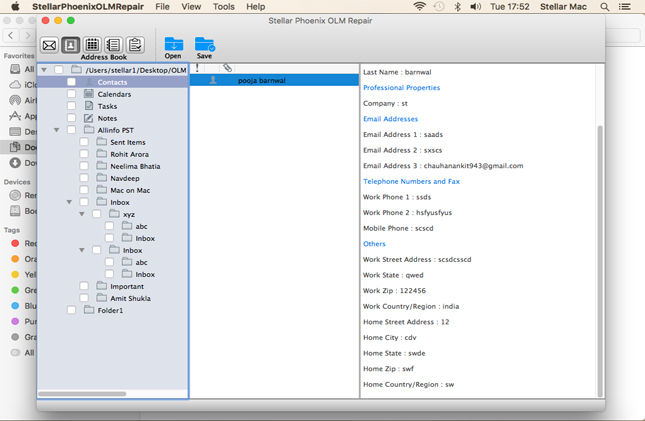The height and width of the screenshot is (421, 645).
Task: Click the Notes view toolbar icon
Action: pos(113,45)
